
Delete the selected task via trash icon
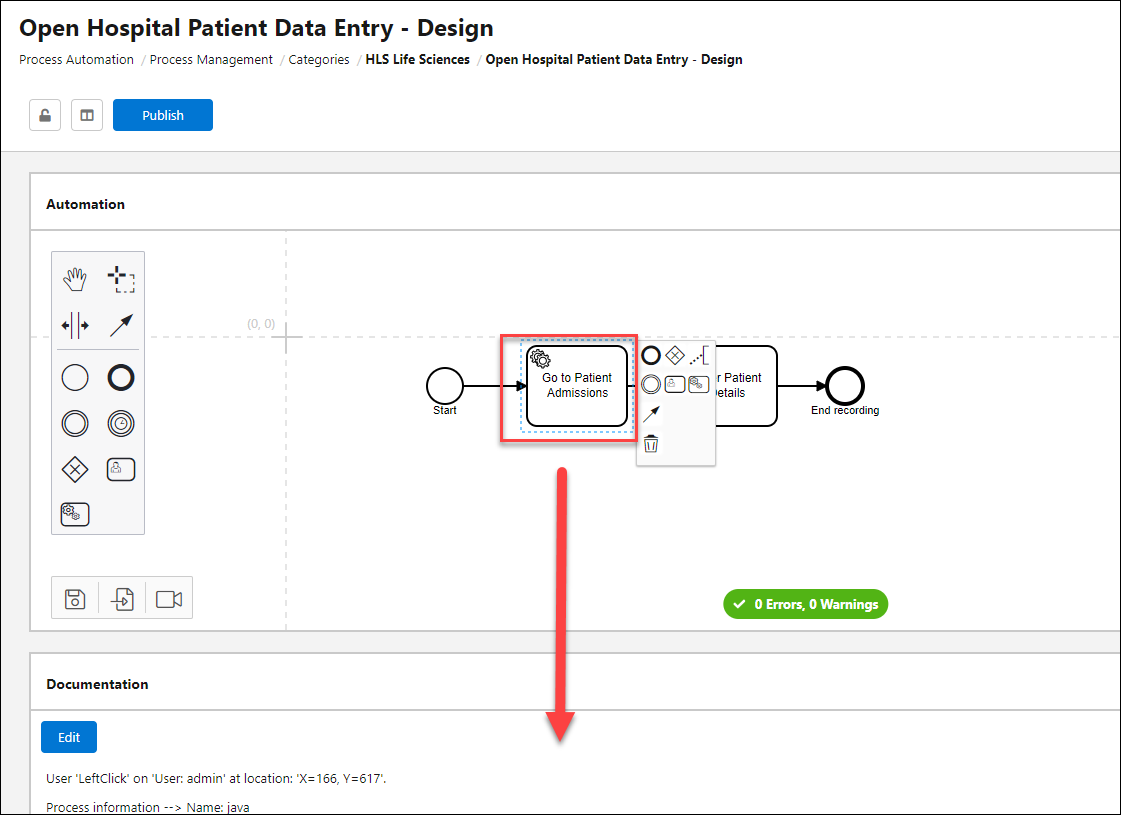pyautogui.click(x=651, y=442)
